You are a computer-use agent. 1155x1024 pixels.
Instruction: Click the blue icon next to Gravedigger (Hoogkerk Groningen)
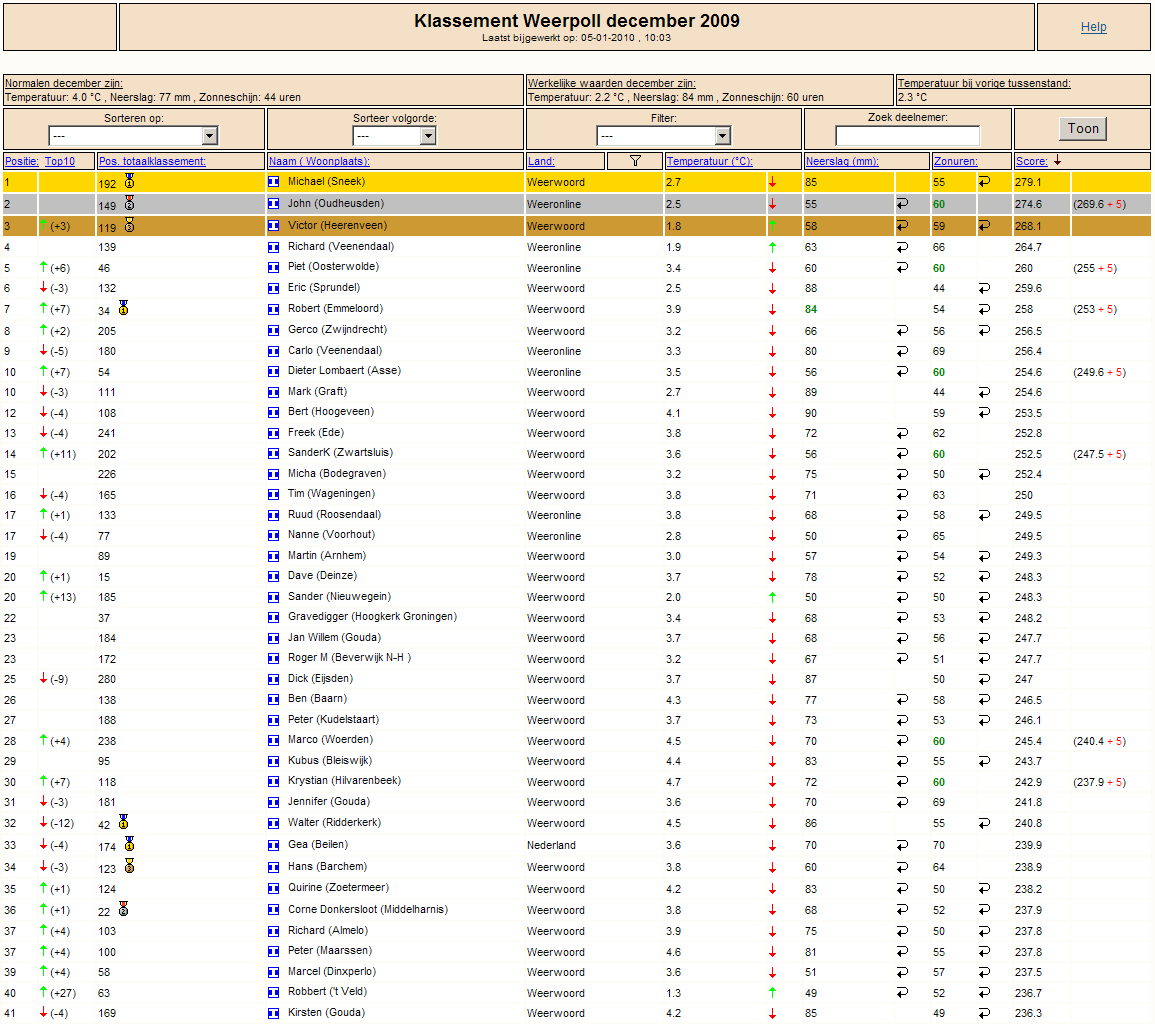274,617
